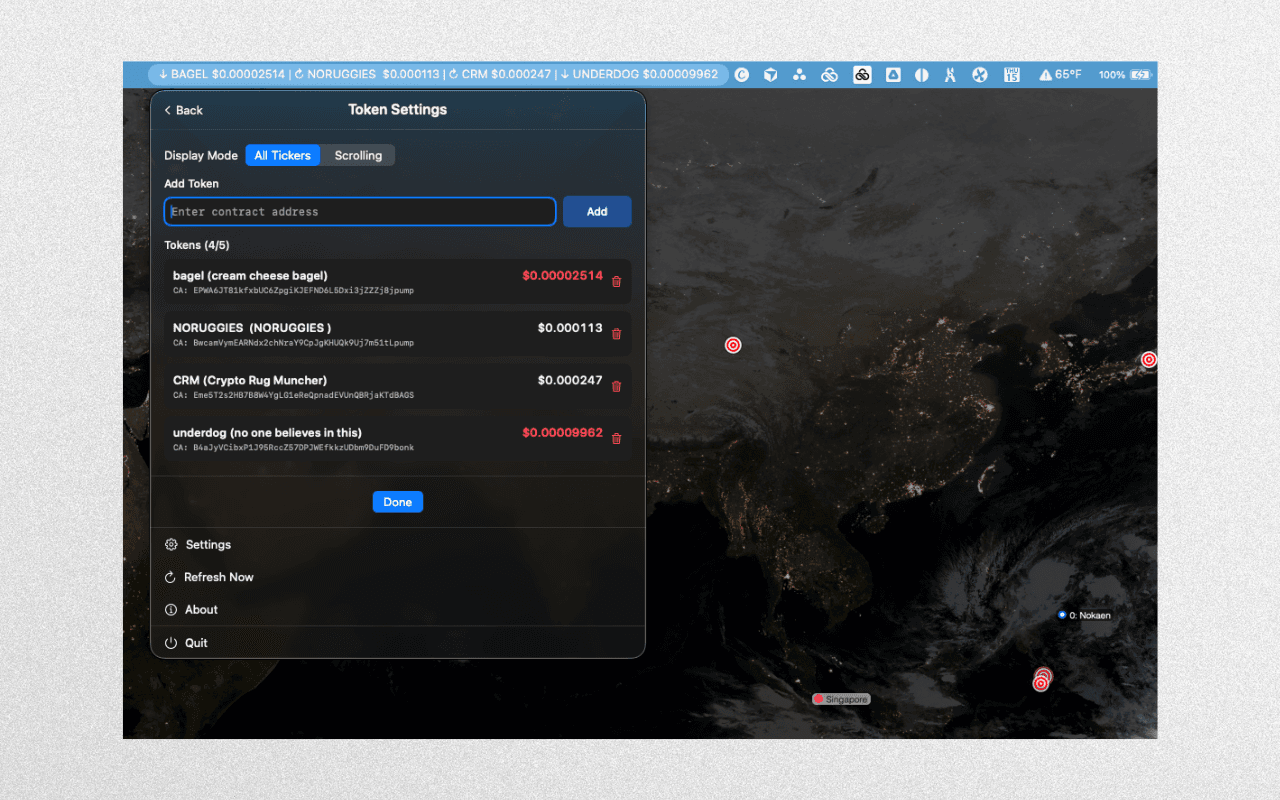The image size is (1280, 800).
Task: Click the contract address input field
Action: point(360,211)
